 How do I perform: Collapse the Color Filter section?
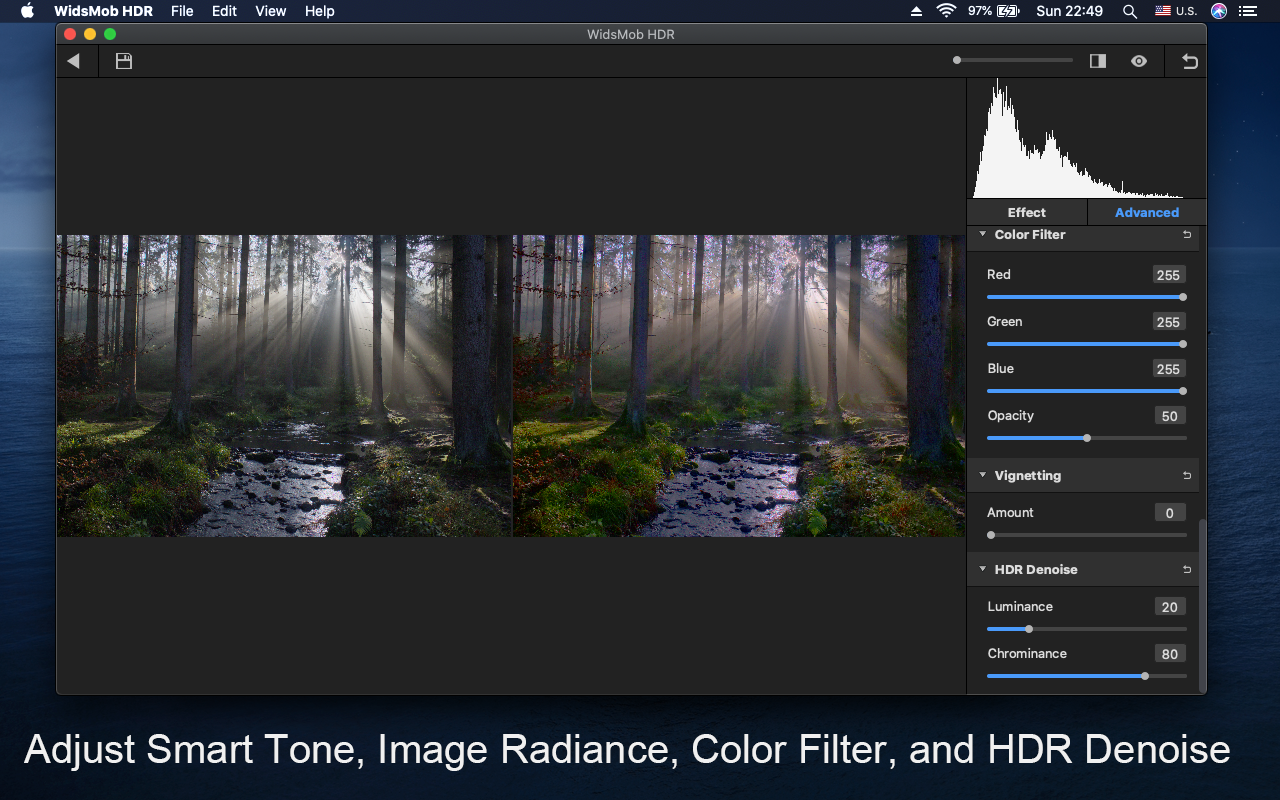tap(983, 235)
